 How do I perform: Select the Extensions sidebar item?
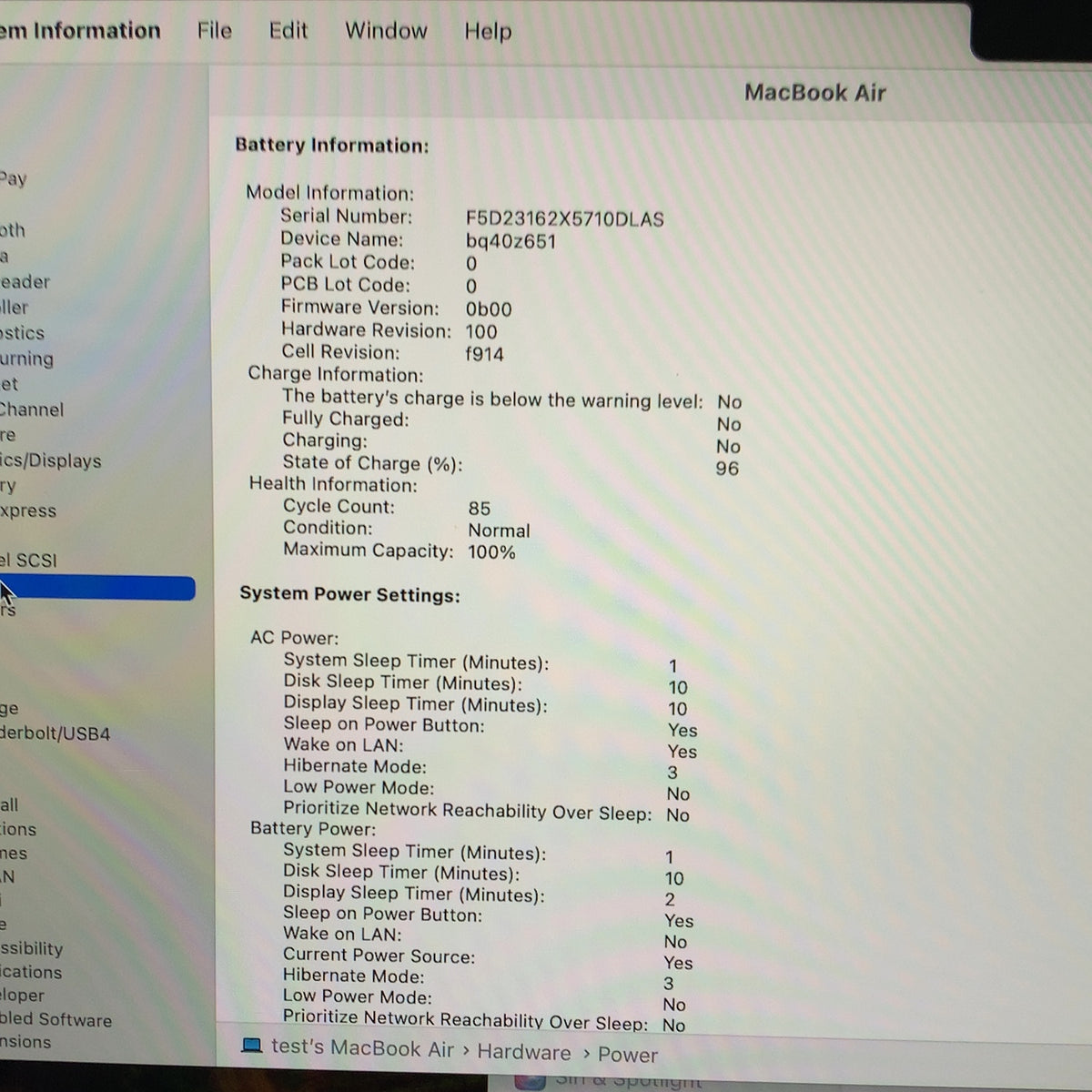[25, 1042]
